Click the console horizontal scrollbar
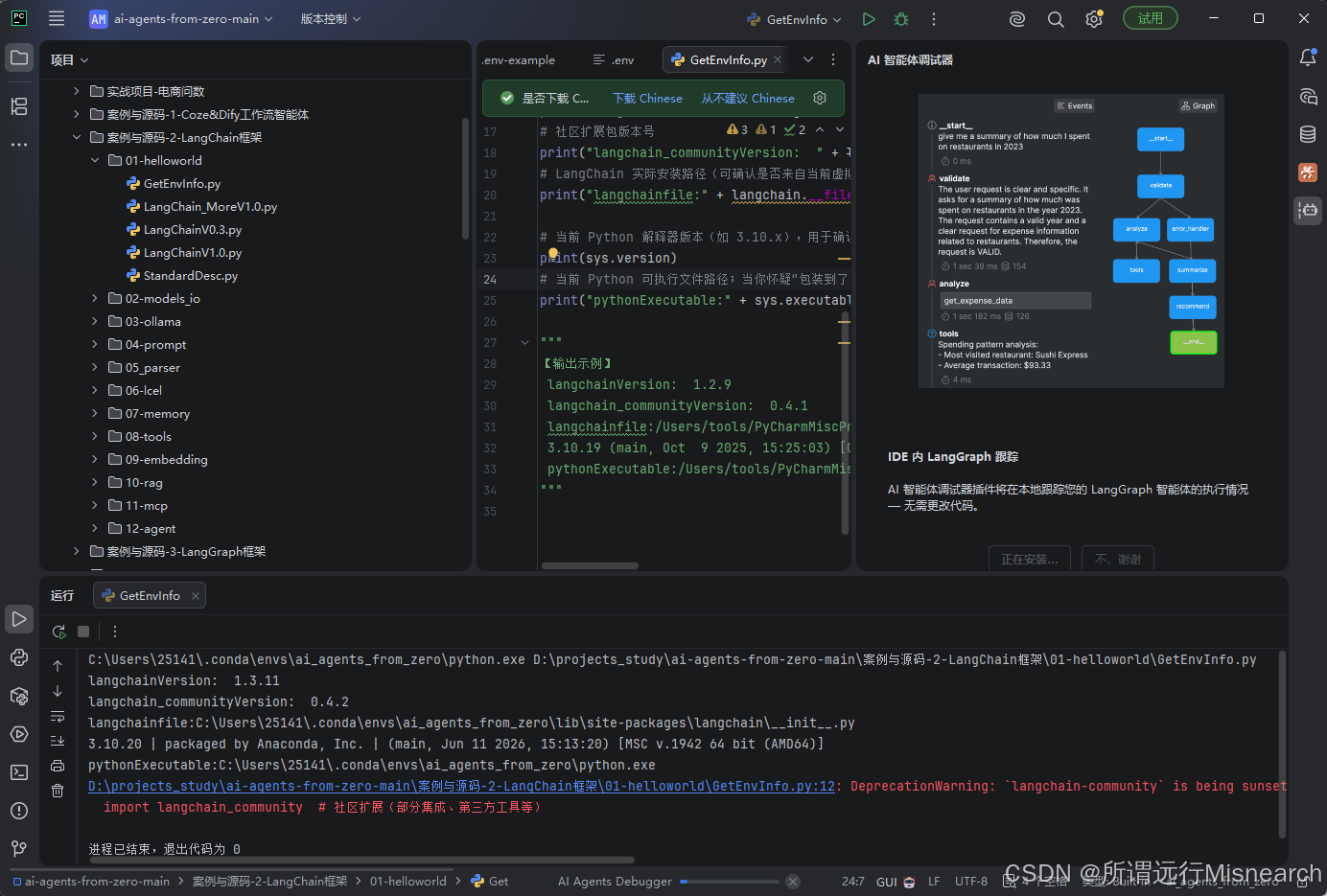 (362, 860)
